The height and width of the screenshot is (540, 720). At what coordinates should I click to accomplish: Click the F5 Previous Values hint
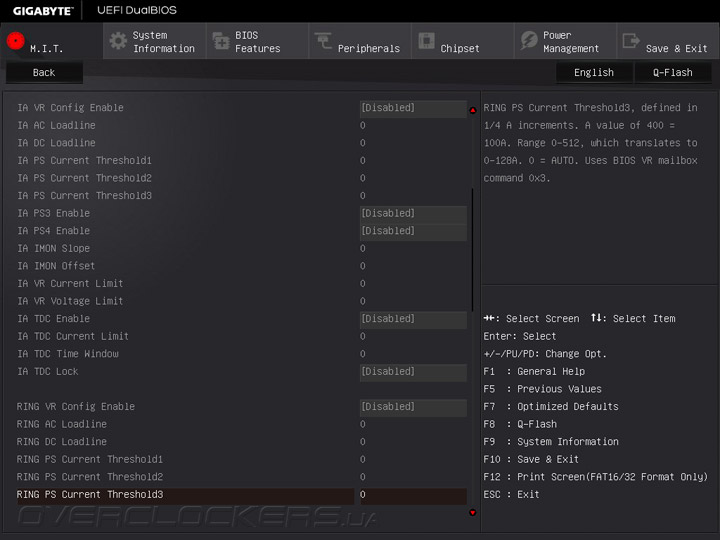pyautogui.click(x=542, y=389)
